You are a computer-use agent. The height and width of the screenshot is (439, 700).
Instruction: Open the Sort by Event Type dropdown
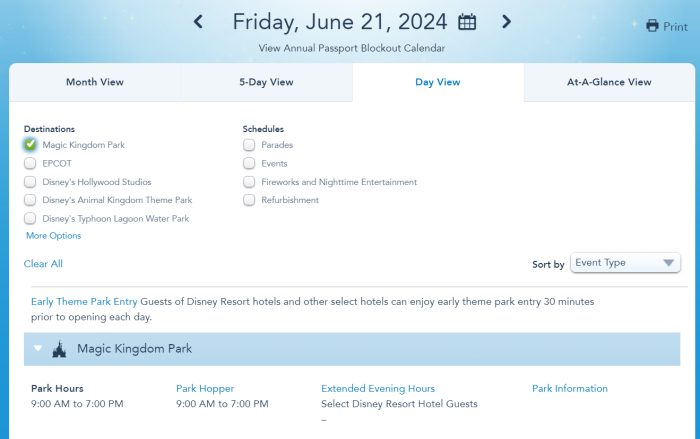point(625,263)
